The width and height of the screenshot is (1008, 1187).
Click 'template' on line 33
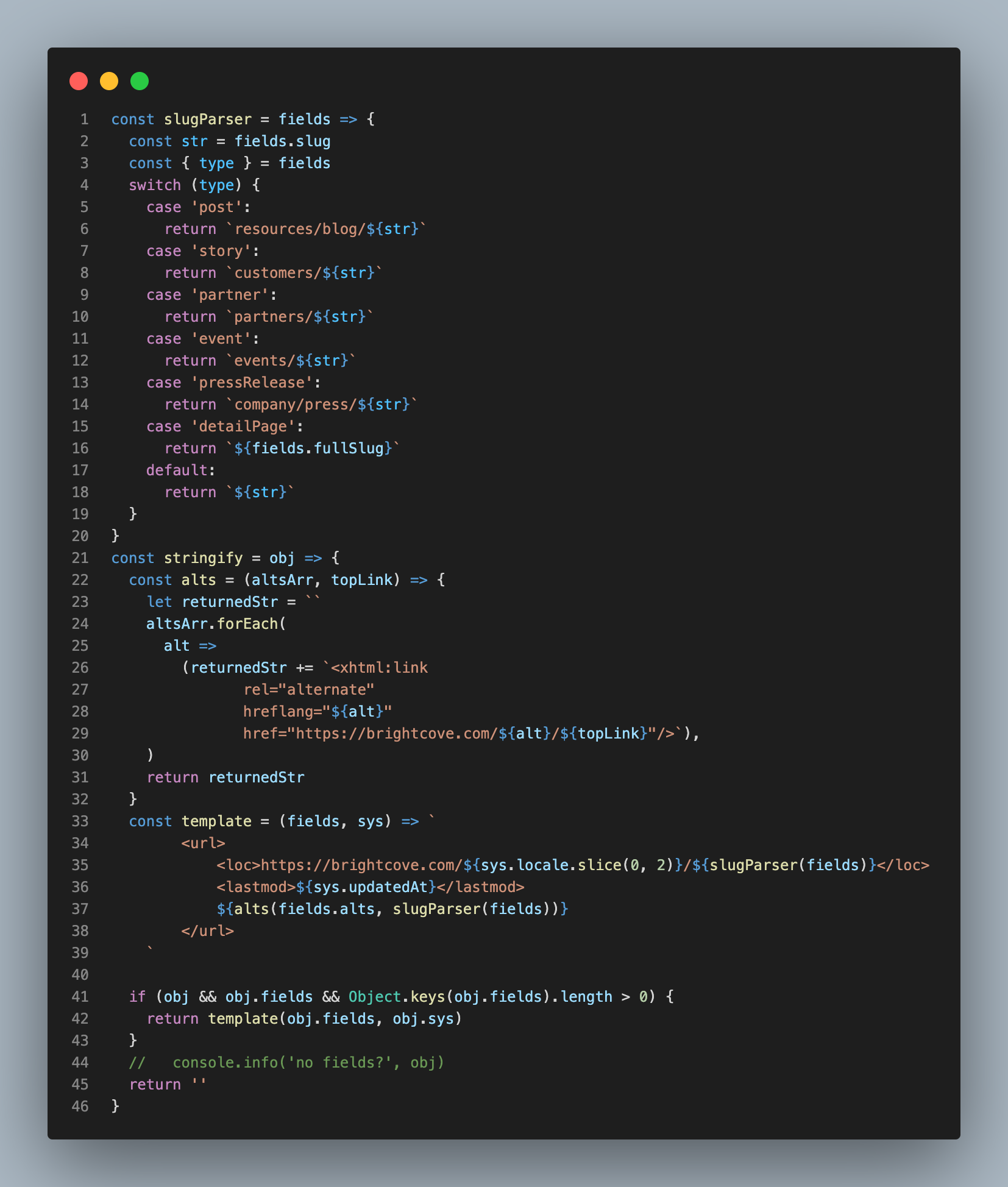coord(216,821)
